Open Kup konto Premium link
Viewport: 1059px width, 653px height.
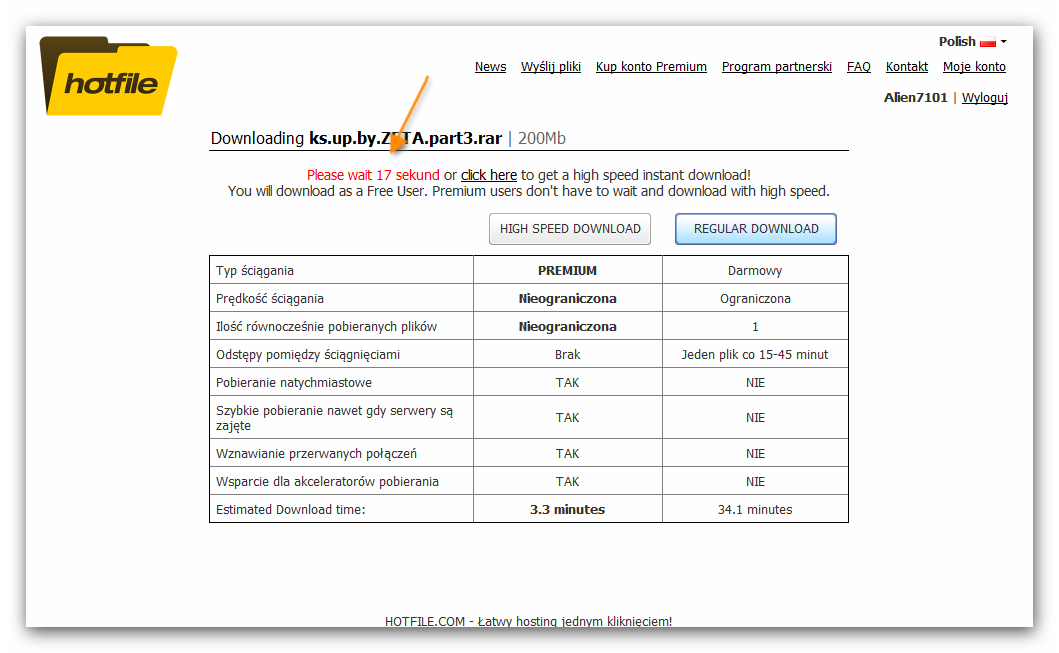651,67
